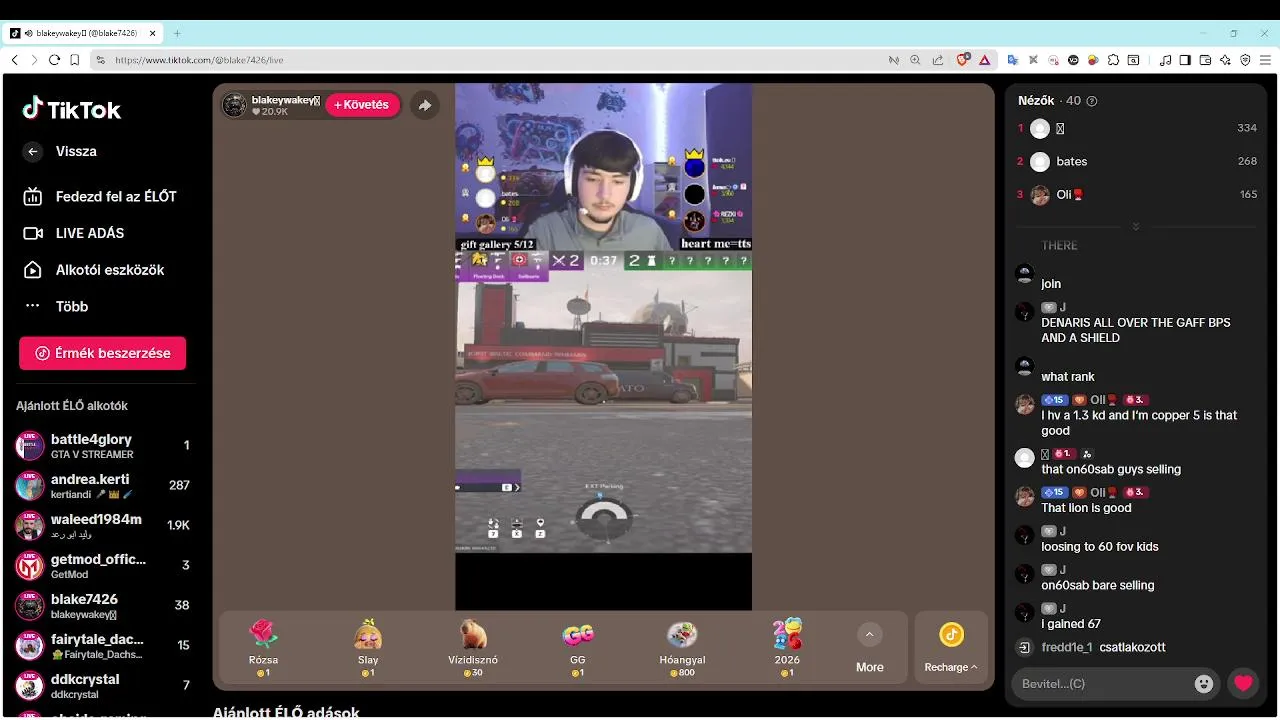
Task: Click the "what rank" chat message
Action: tap(1068, 377)
